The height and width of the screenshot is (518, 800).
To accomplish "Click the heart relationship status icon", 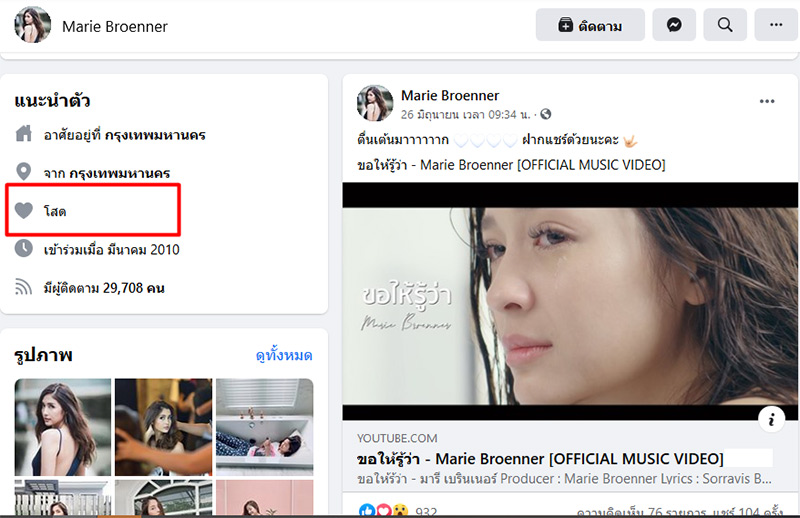I will click(25, 211).
